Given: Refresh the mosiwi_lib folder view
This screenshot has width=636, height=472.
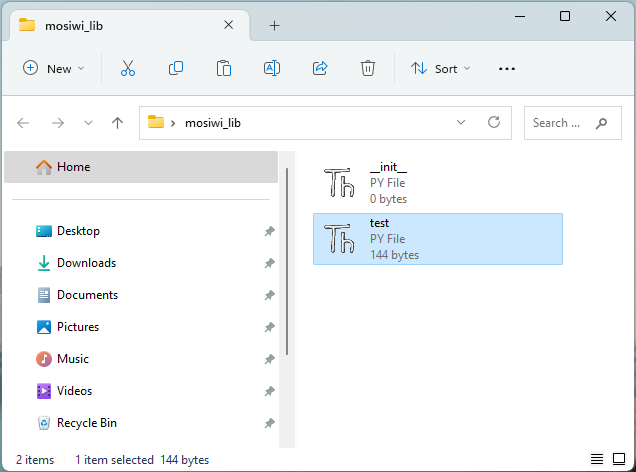Looking at the screenshot, I should click(x=494, y=122).
